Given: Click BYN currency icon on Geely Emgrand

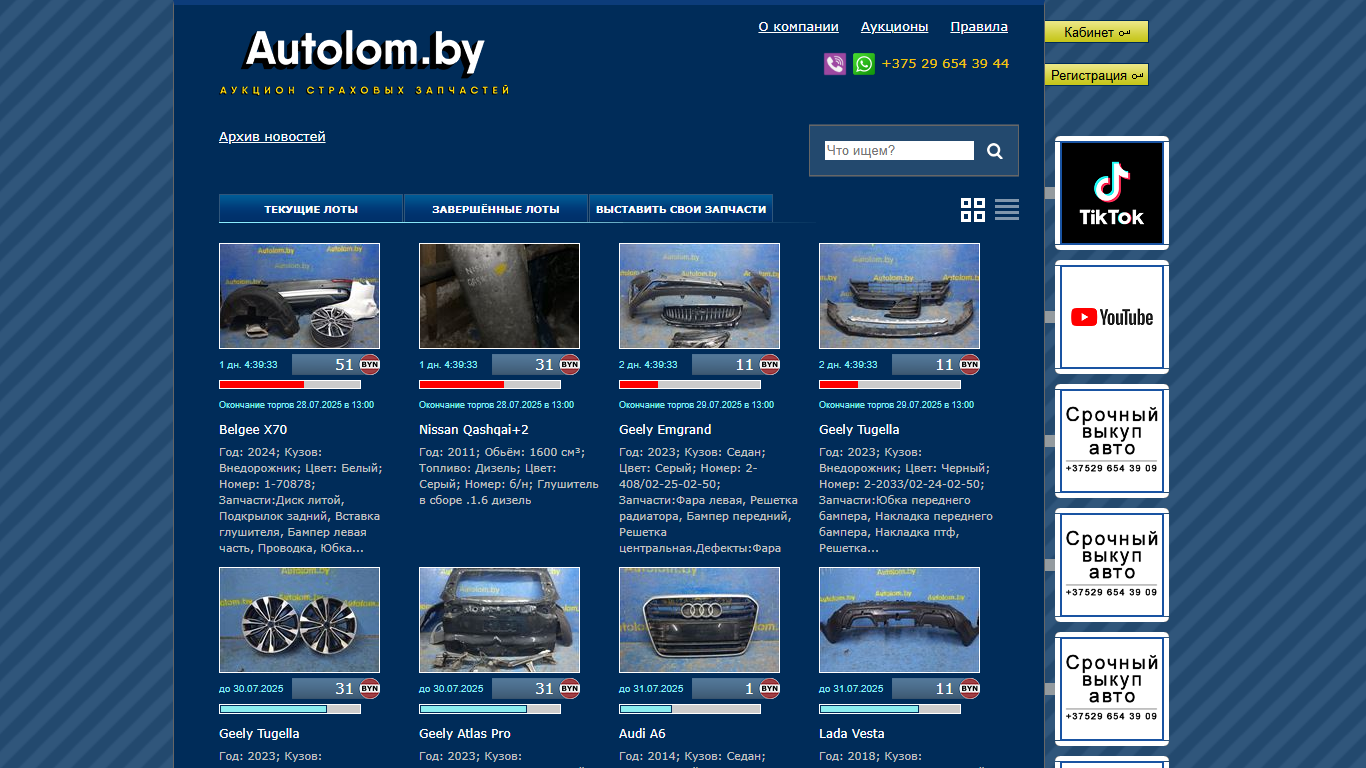Looking at the screenshot, I should coord(770,364).
